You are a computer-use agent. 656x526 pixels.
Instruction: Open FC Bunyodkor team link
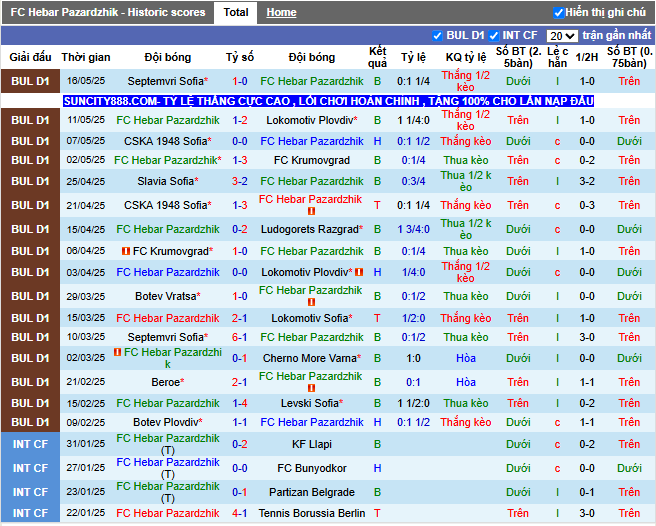tap(312, 468)
